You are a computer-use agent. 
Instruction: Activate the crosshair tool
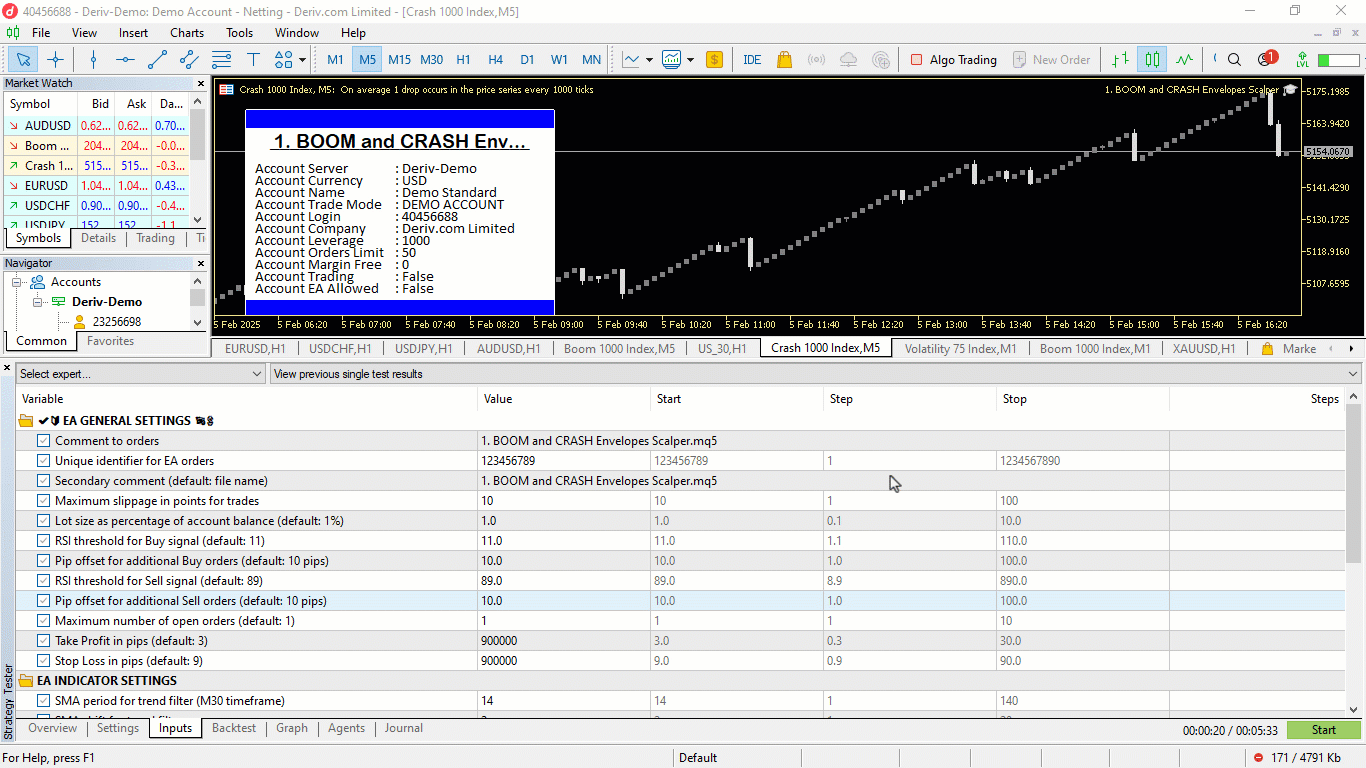(x=55, y=59)
